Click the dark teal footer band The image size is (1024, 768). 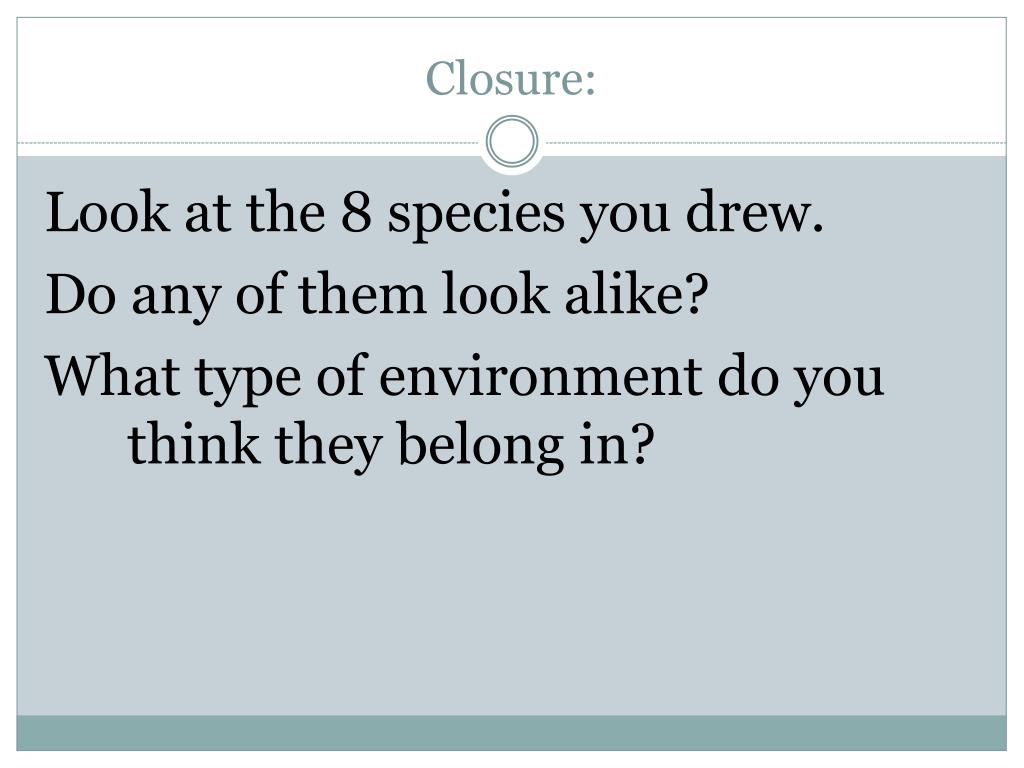[x=511, y=732]
